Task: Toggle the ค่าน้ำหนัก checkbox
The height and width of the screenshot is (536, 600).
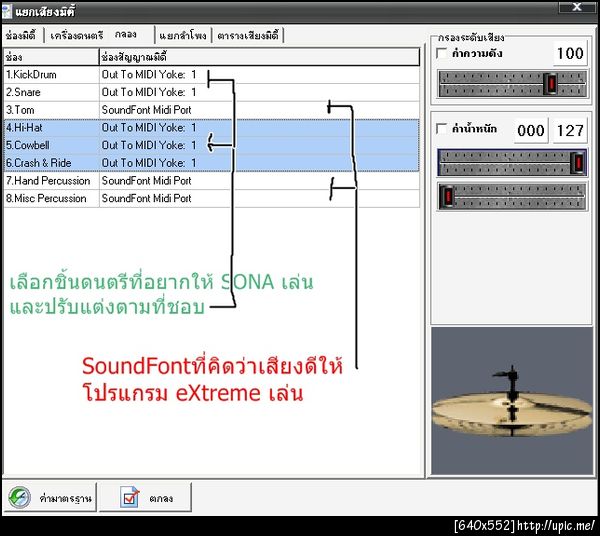Action: [x=442, y=128]
